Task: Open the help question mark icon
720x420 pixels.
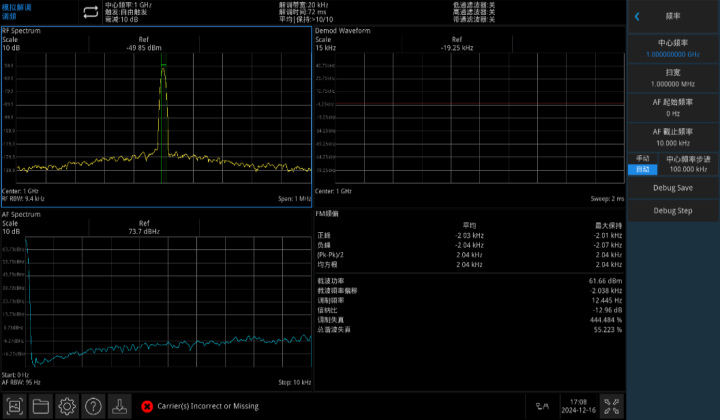Action: [x=93, y=406]
